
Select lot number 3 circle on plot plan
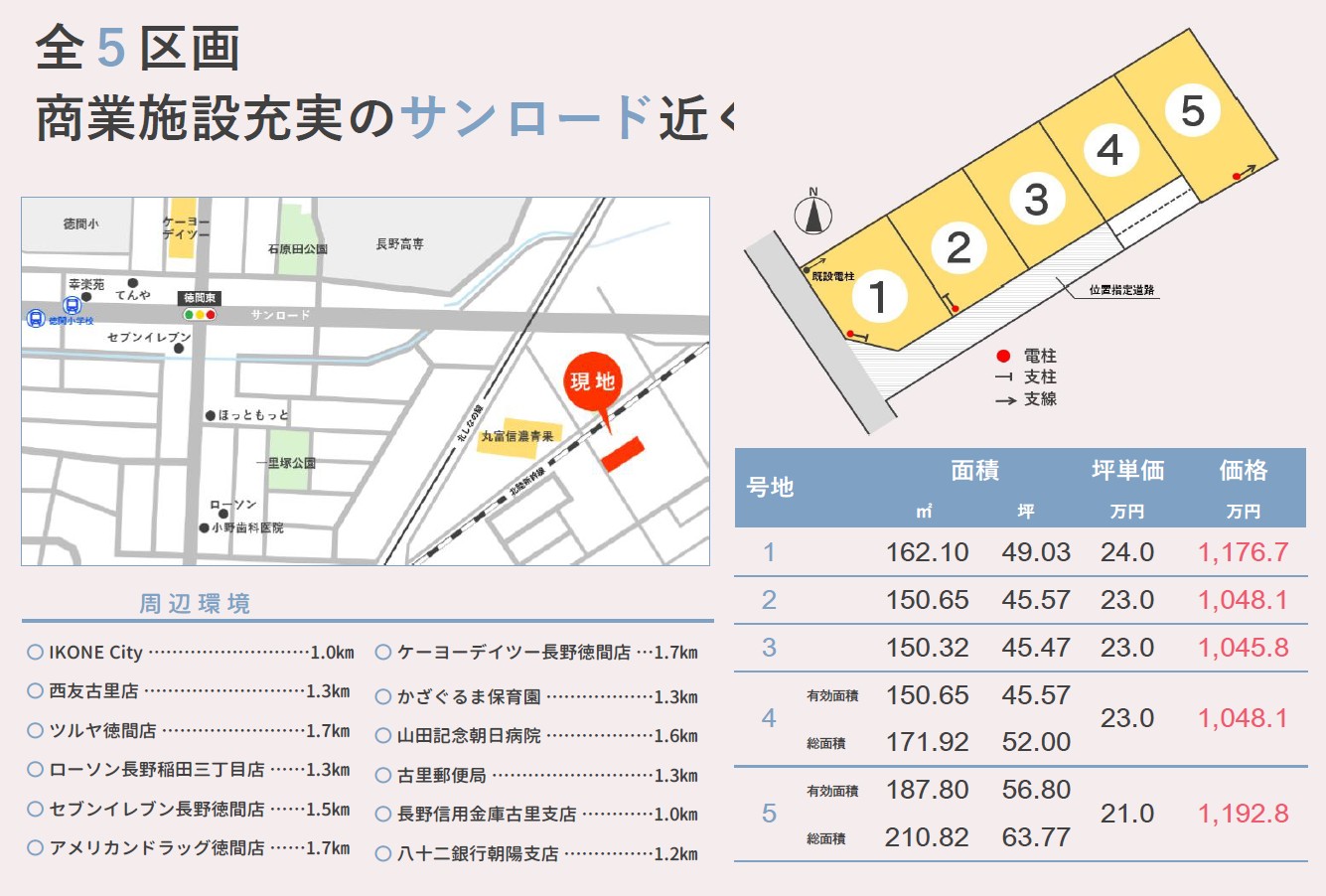(x=1036, y=199)
